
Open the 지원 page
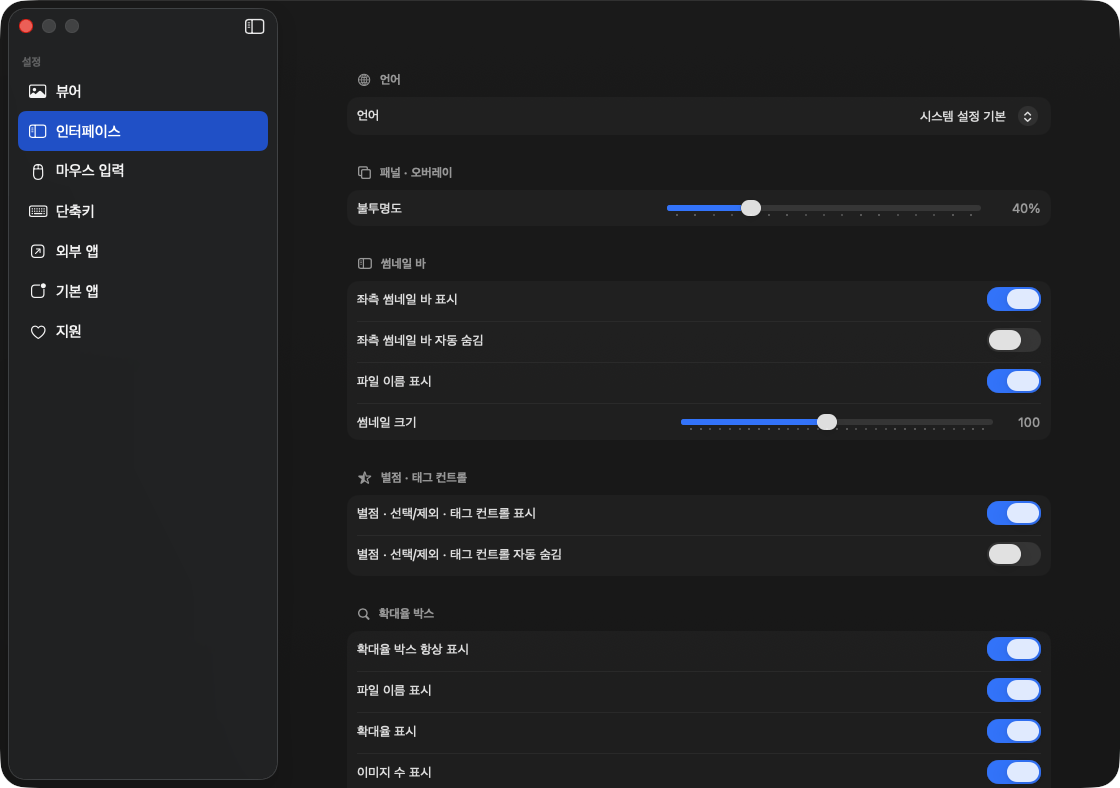pyautogui.click(x=143, y=331)
